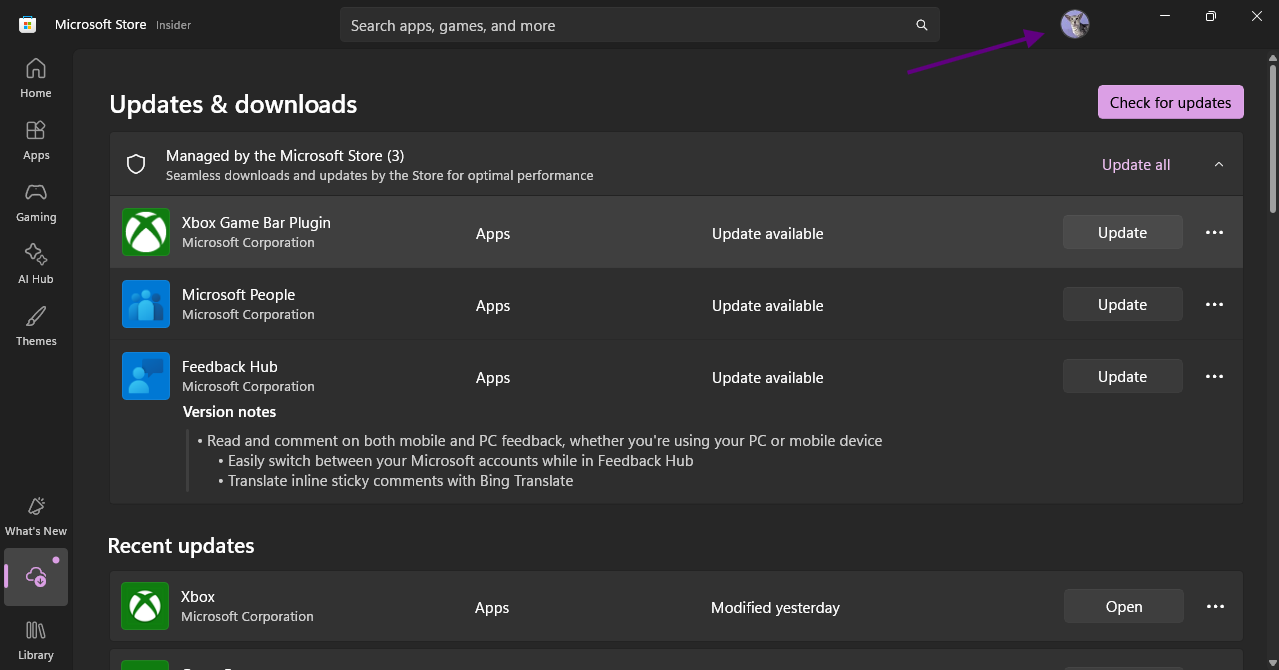
Task: Open more options for Feedback Hub
Action: pyautogui.click(x=1214, y=376)
